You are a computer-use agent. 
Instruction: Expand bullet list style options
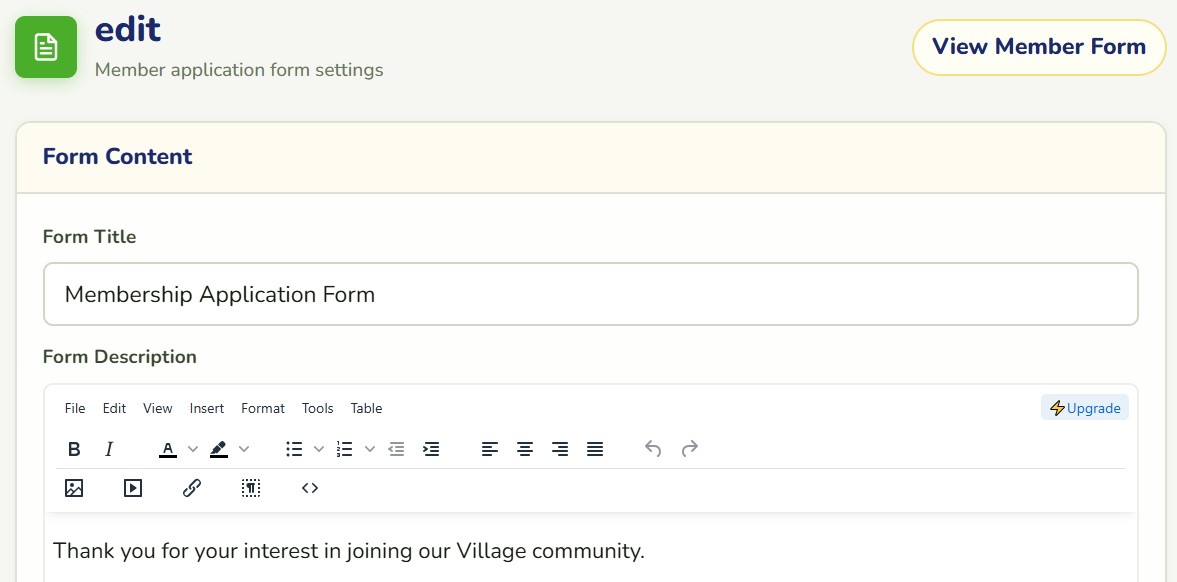pos(319,449)
